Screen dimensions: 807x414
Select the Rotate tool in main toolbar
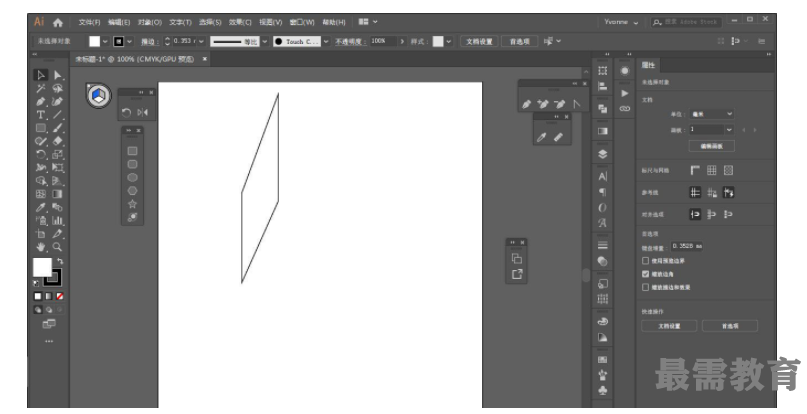pyautogui.click(x=41, y=154)
